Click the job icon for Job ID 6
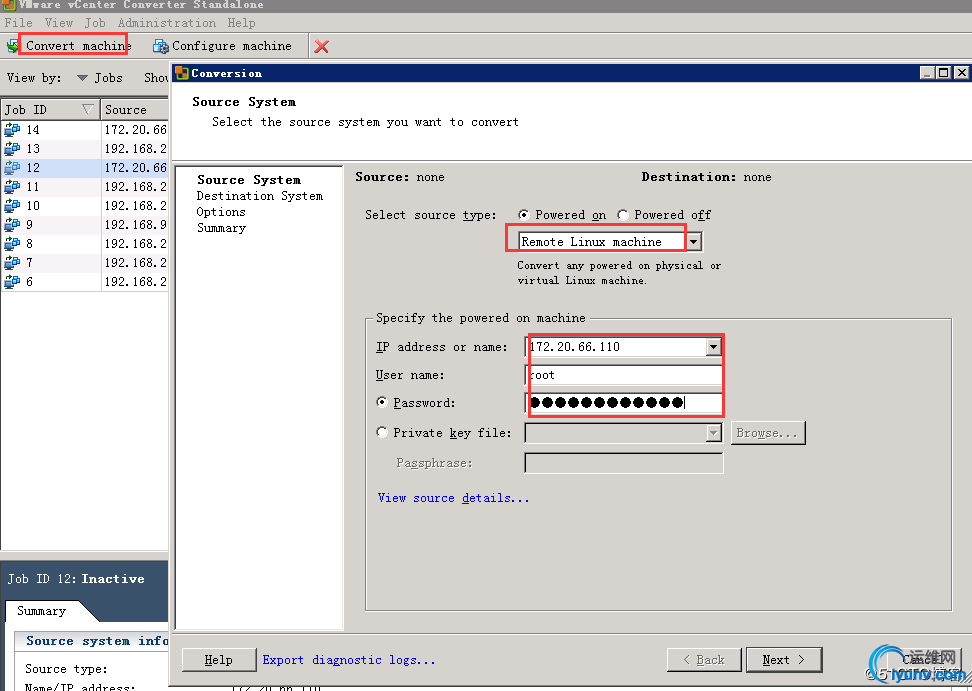This screenshot has height=691, width=972. 12,282
